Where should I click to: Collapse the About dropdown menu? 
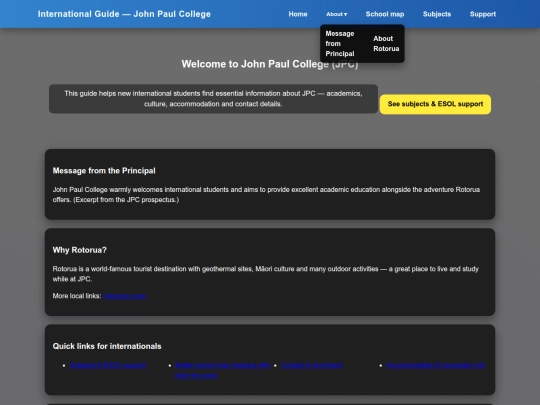336,14
